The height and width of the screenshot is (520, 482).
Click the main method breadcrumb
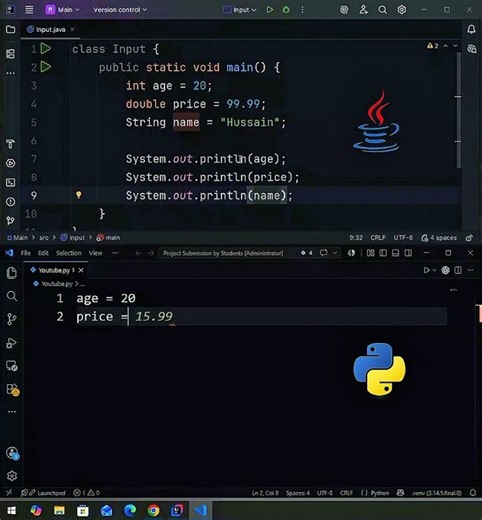coord(108,238)
